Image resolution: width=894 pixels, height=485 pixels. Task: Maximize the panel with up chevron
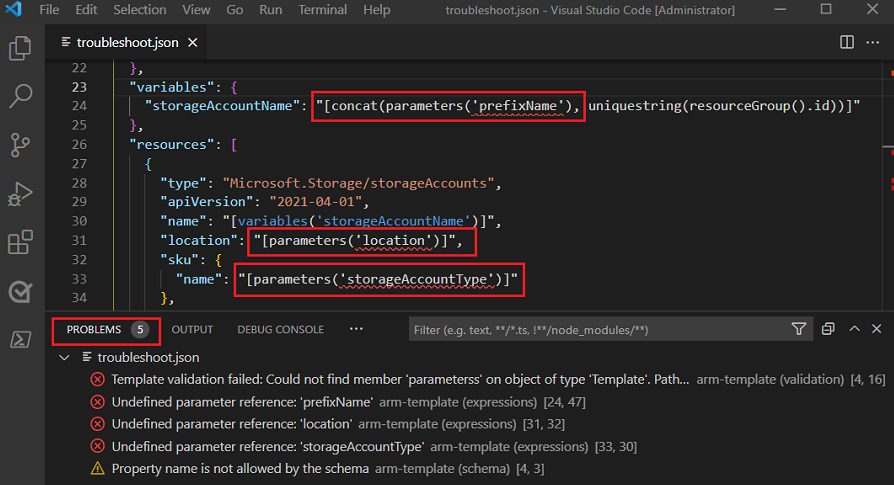point(854,329)
